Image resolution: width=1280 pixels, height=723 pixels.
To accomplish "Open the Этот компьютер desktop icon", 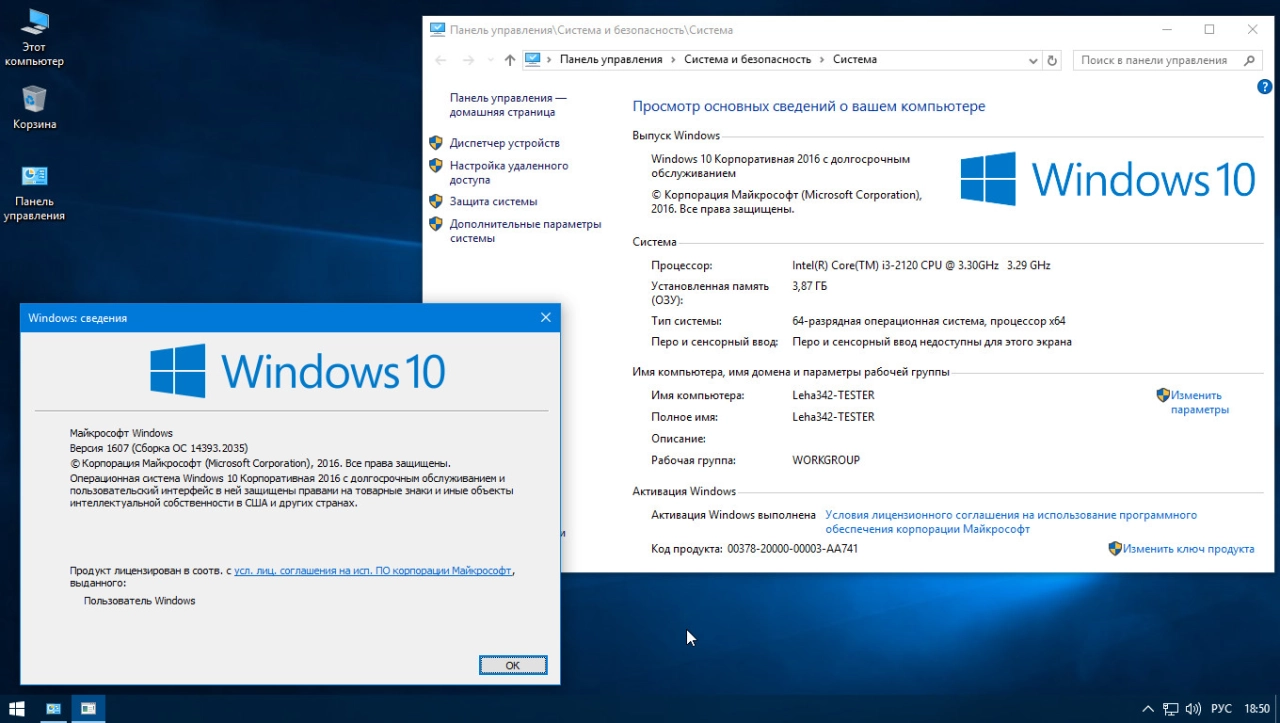I will tap(34, 37).
